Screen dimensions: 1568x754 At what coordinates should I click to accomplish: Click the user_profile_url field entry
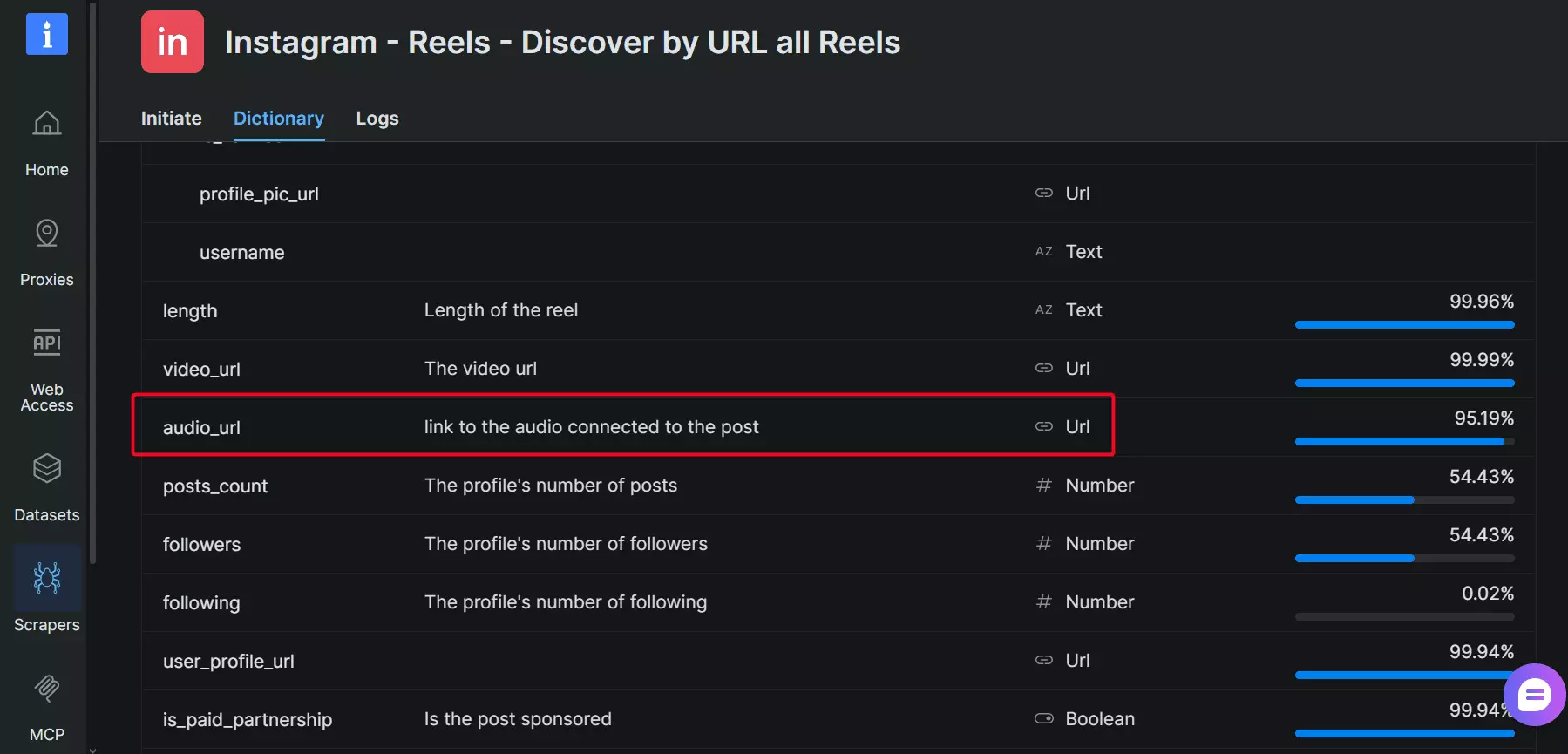coord(228,661)
